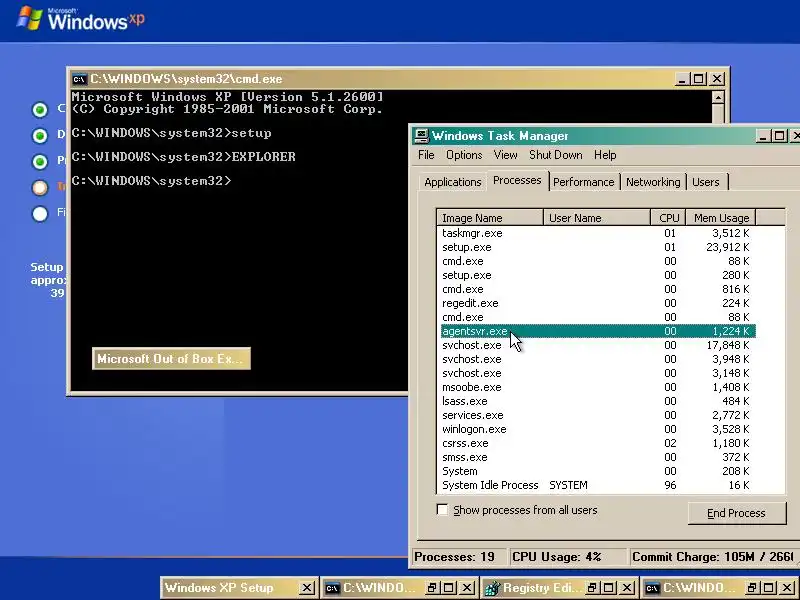This screenshot has height=600, width=800.
Task: Select the regedit.exe process
Action: (x=596, y=303)
